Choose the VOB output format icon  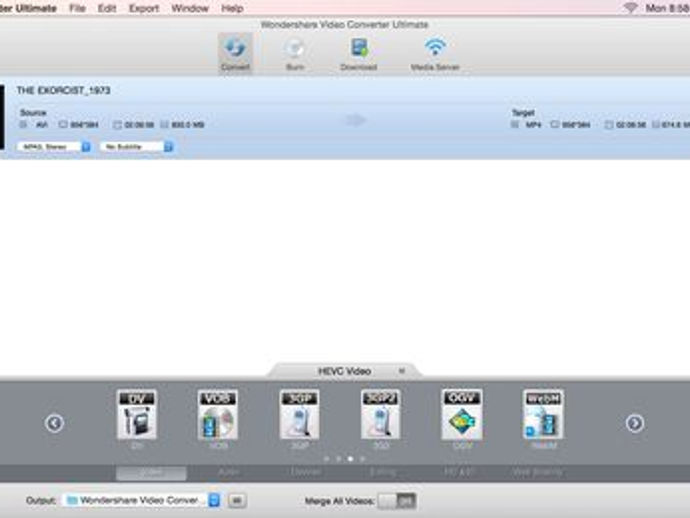[x=218, y=415]
